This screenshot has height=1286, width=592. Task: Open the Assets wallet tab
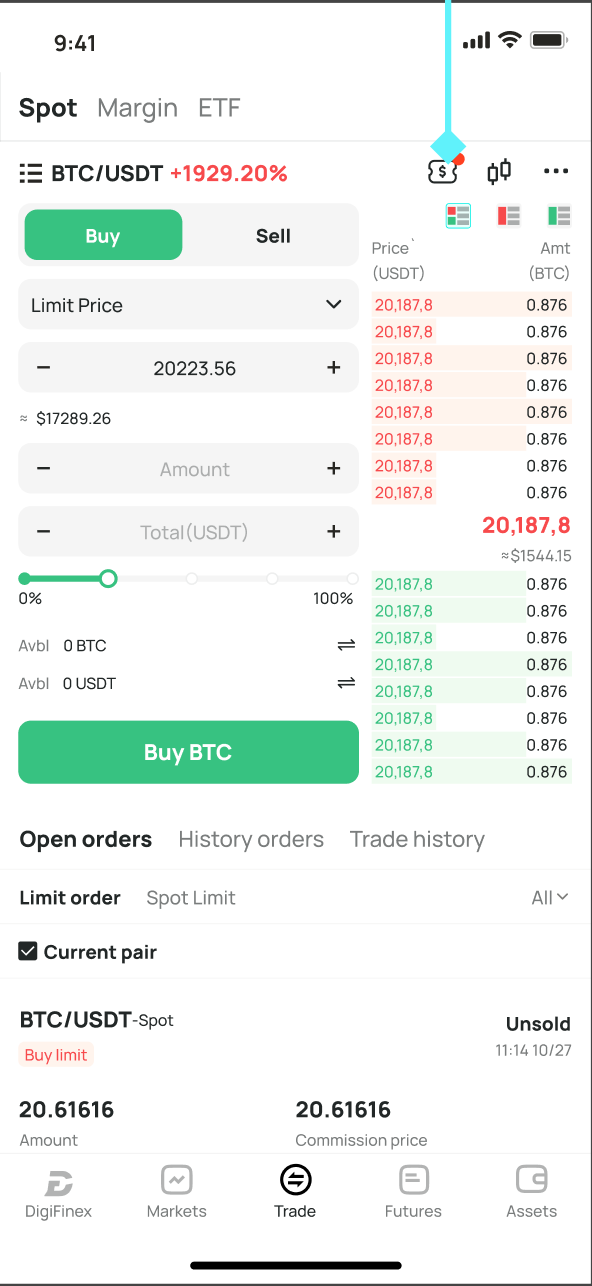click(x=531, y=1192)
